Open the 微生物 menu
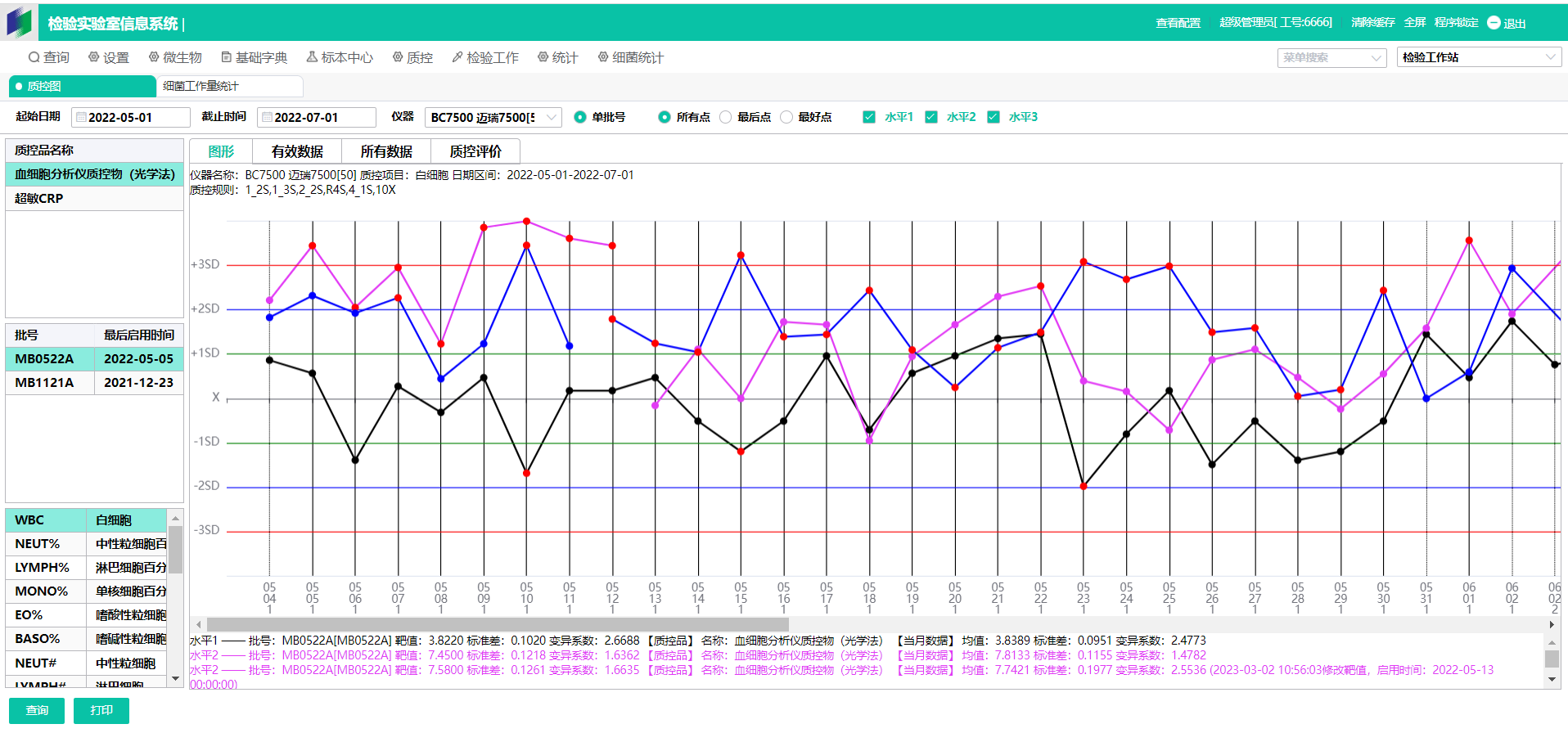1568x733 pixels. click(175, 57)
